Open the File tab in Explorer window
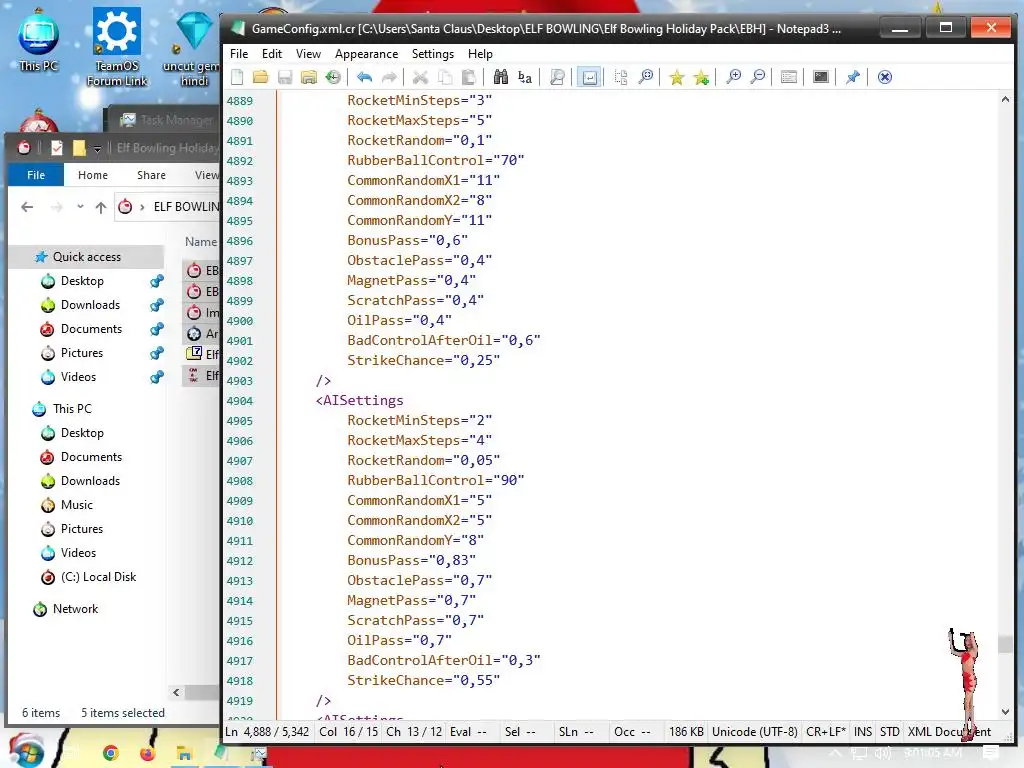The height and width of the screenshot is (768, 1024). click(36, 175)
